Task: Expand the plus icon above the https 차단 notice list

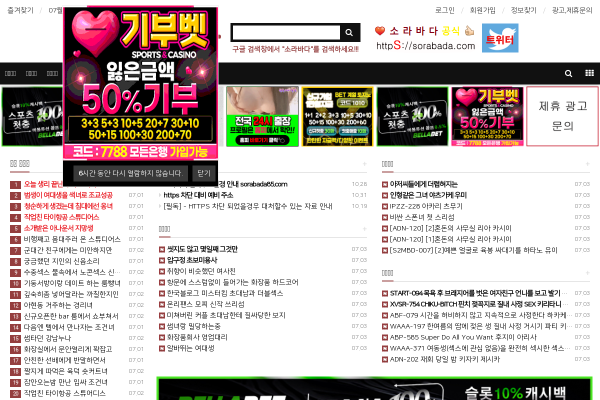Action: (364, 164)
